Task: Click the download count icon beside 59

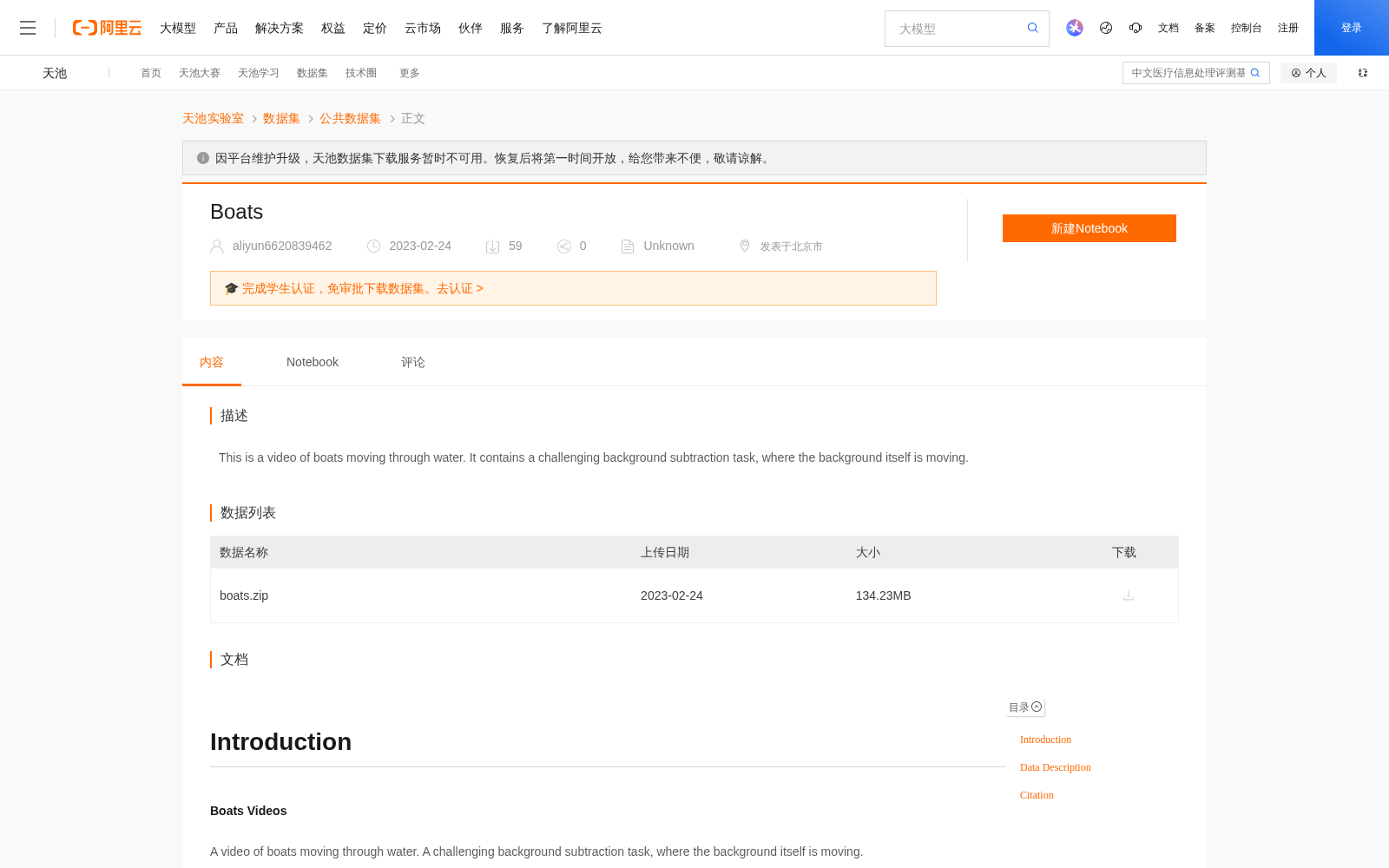Action: click(492, 247)
